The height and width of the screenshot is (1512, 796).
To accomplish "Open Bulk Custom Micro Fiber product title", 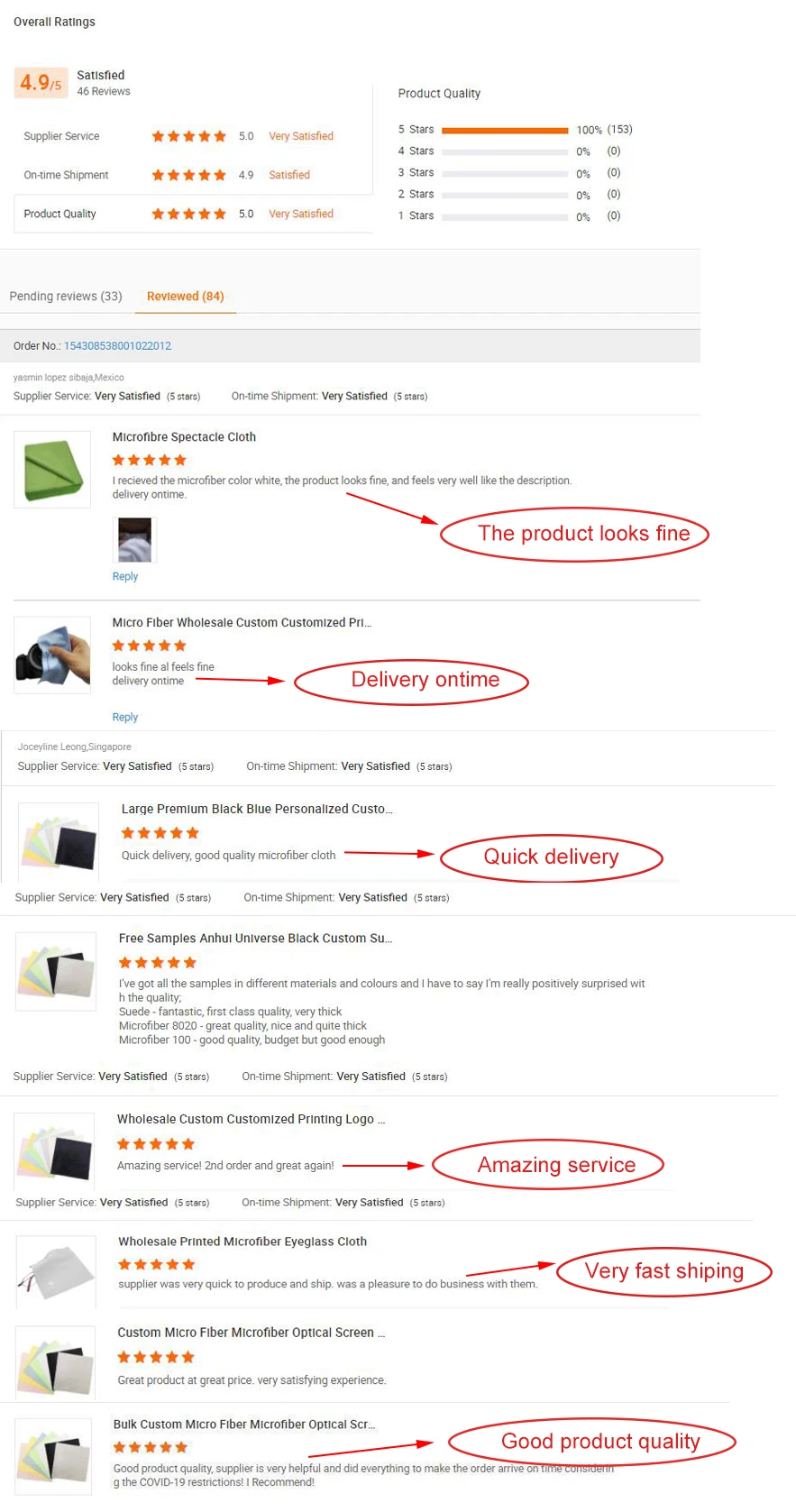I will pos(243,1425).
